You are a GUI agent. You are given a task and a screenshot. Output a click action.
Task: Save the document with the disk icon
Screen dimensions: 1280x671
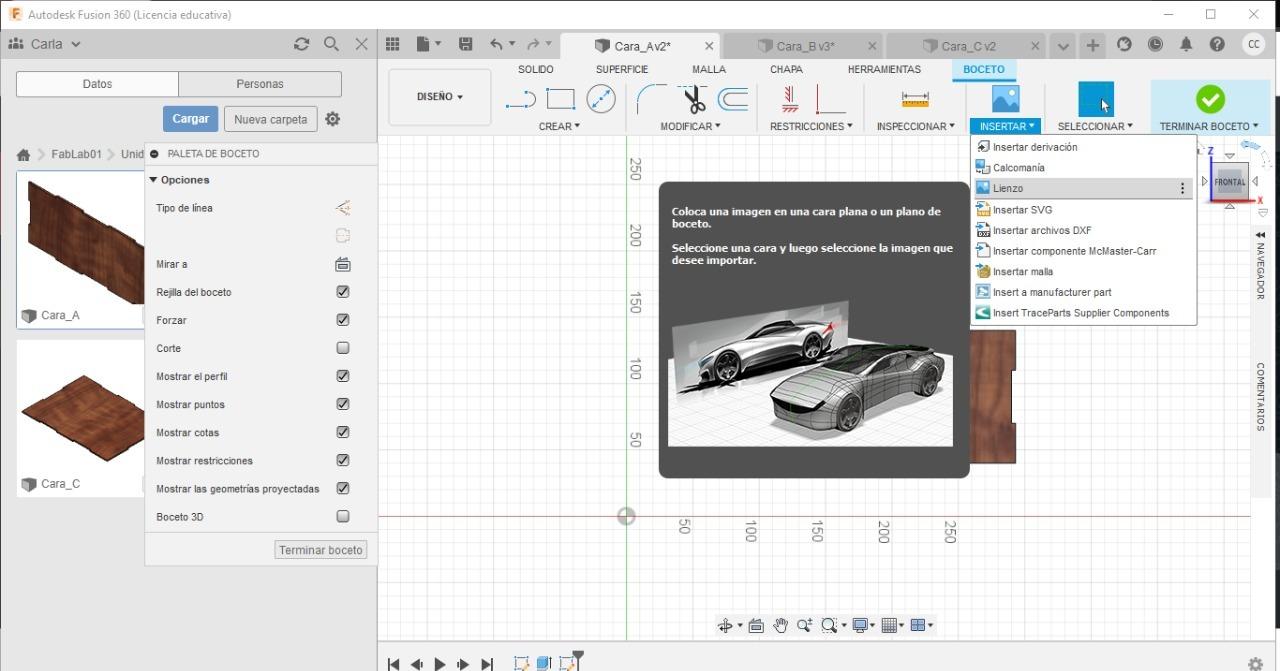coord(465,44)
